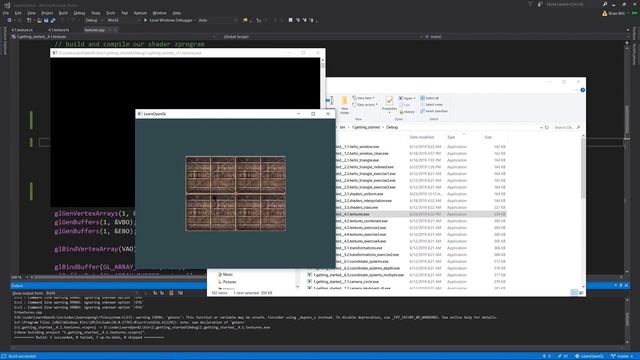Screen dimensions: 640x360
Task: Open the Window menu in Visual Studio
Action: (x=159, y=13)
